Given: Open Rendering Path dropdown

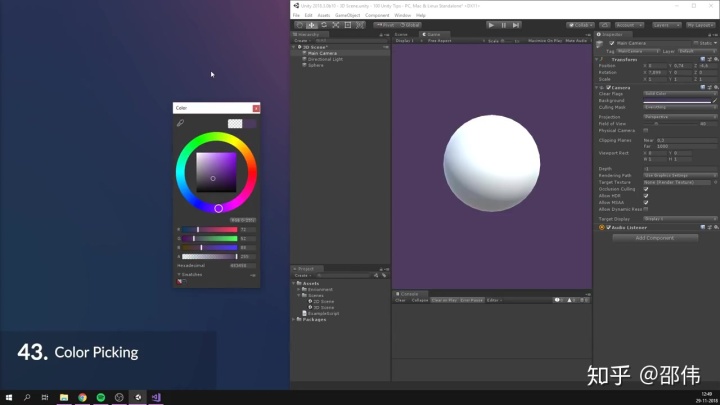Looking at the screenshot, I should coord(680,175).
